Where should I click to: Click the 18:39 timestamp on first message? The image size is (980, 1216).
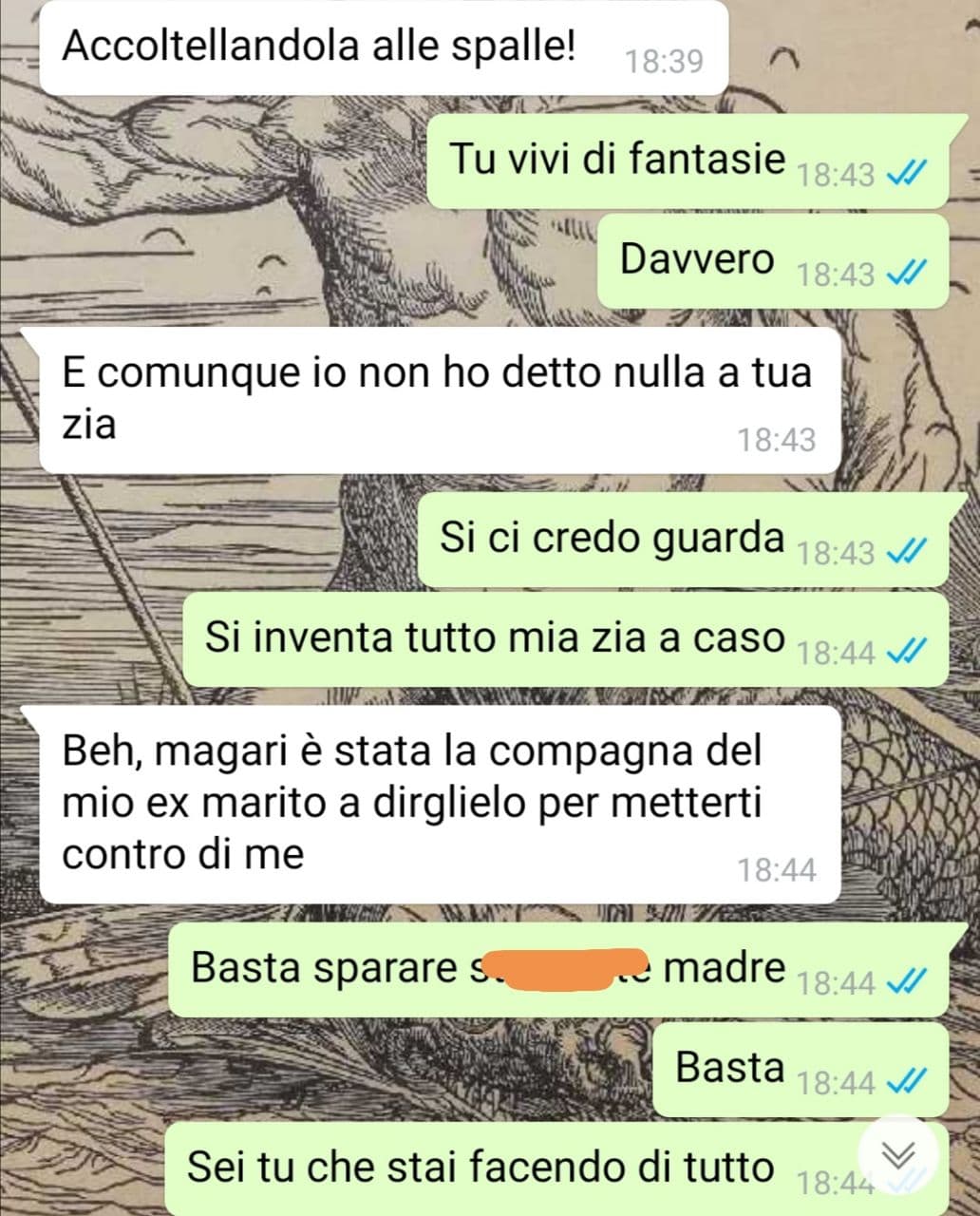pos(664,62)
